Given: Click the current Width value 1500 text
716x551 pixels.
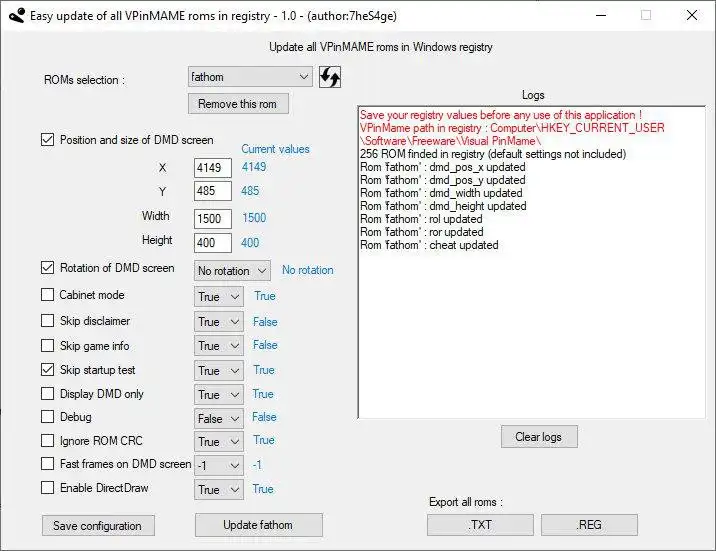Looking at the screenshot, I should (254, 218).
